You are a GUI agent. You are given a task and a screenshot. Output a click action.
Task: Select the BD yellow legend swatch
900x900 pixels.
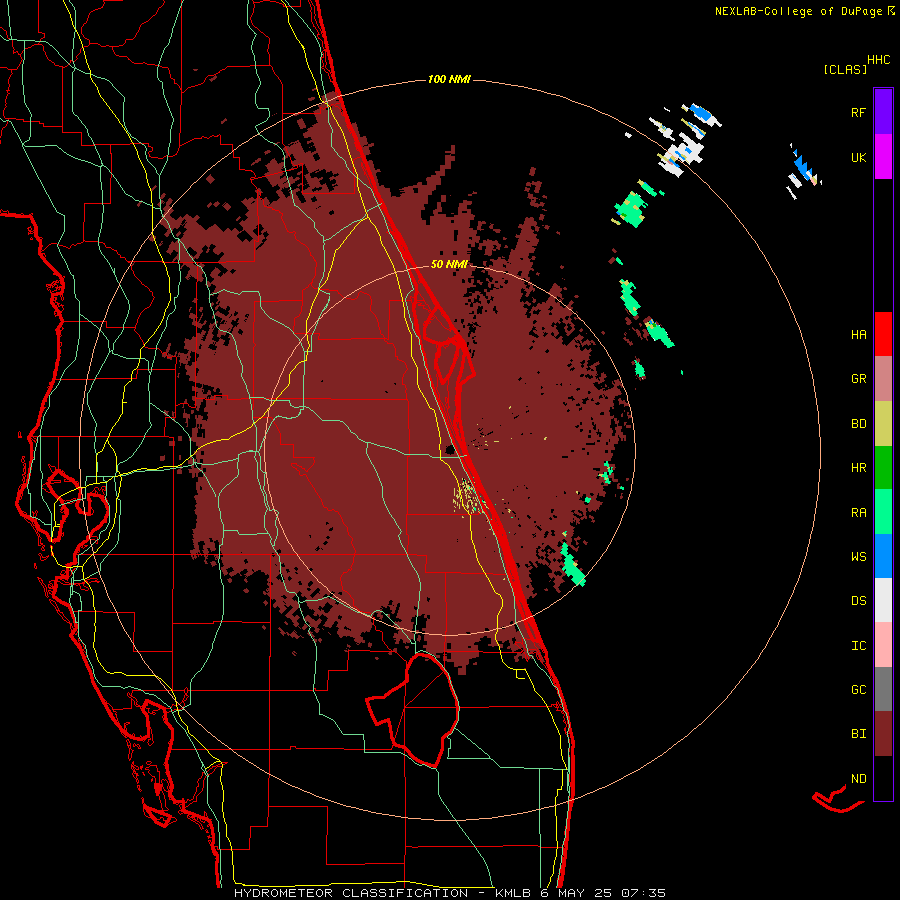pos(883,424)
